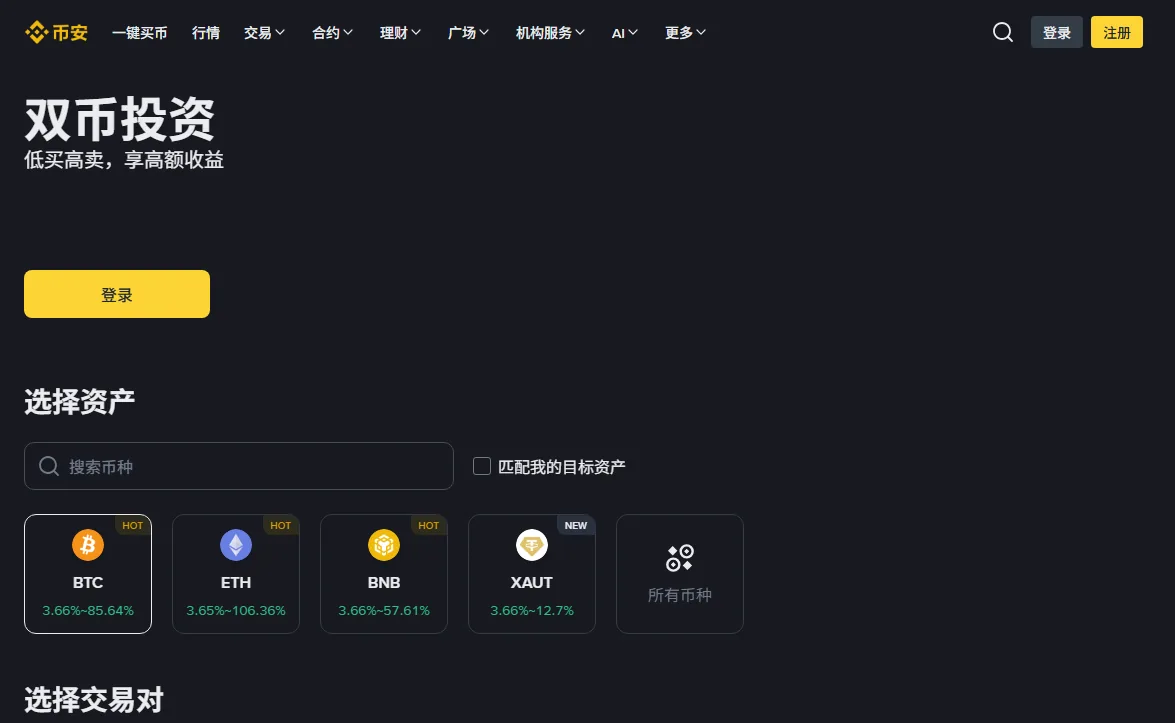Click the XAUT Tether Gold icon
Screen dimensions: 1175x723
click(532, 545)
